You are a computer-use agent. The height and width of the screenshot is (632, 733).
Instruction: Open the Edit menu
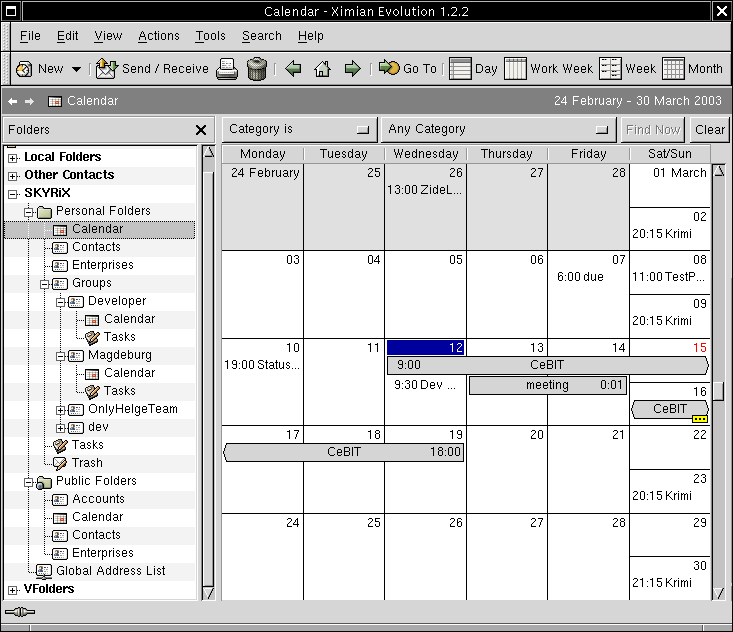pos(67,36)
